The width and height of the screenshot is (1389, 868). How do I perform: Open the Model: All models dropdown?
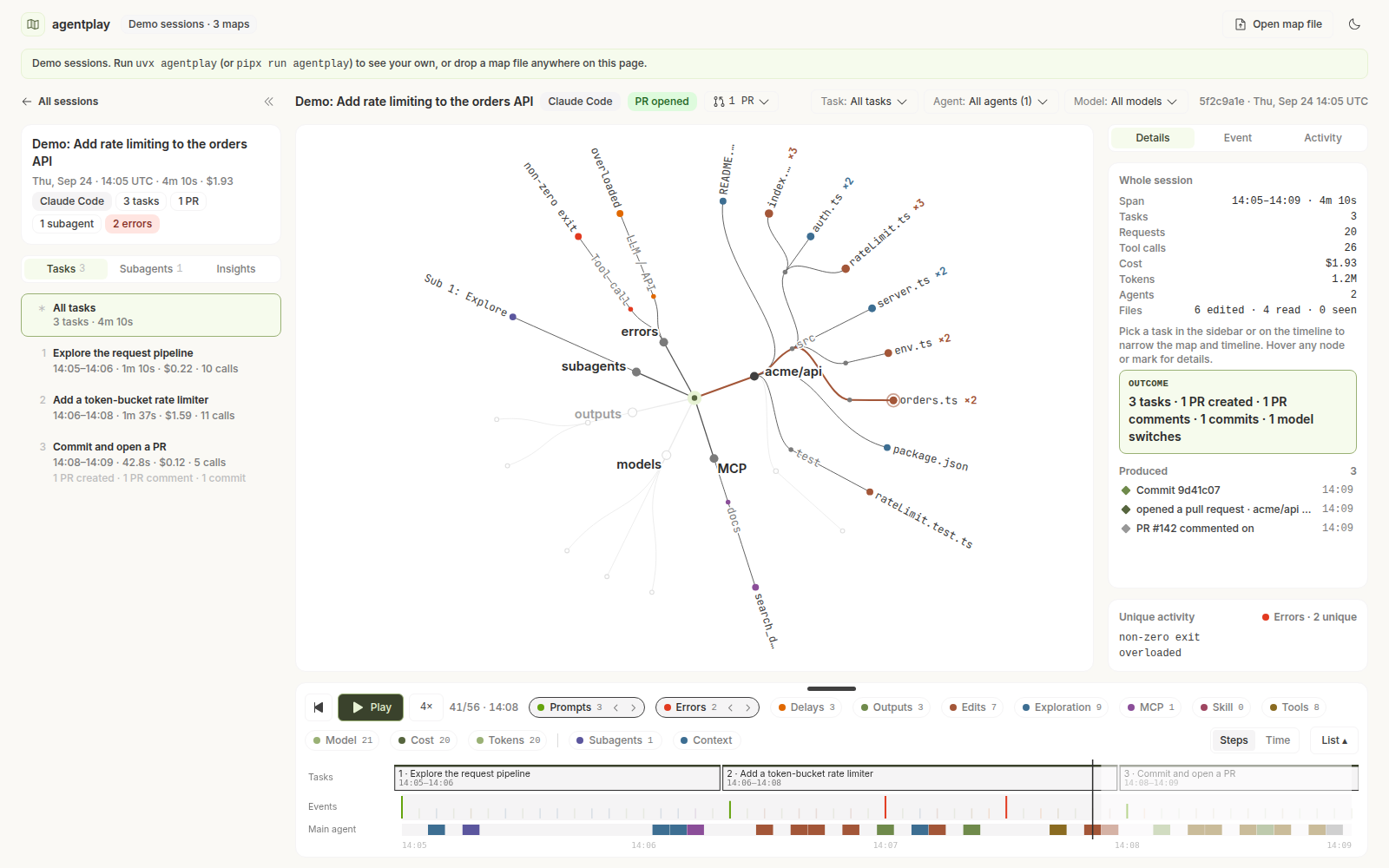[1125, 102]
